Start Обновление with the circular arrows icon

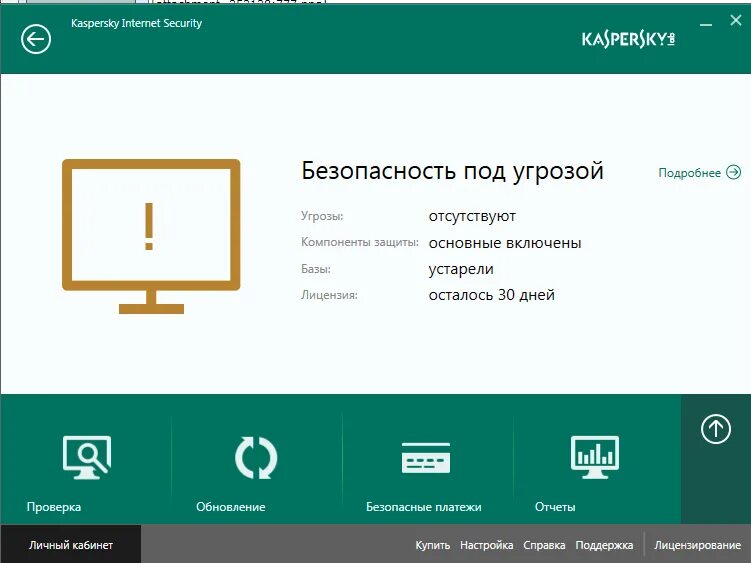(256, 458)
